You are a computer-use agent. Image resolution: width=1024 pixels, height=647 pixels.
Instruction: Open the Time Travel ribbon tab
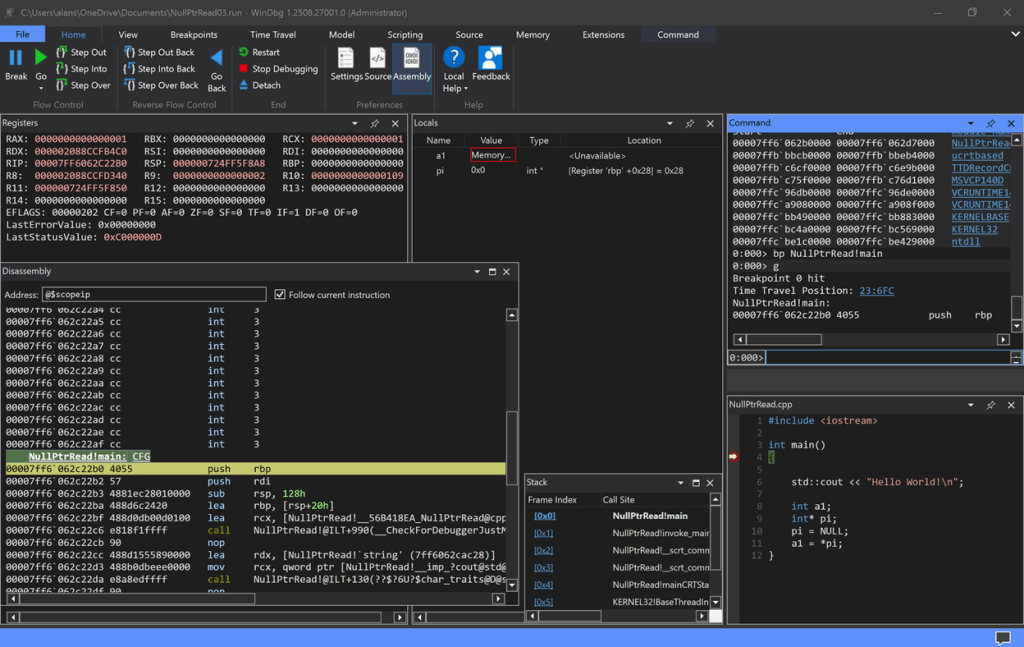272,35
